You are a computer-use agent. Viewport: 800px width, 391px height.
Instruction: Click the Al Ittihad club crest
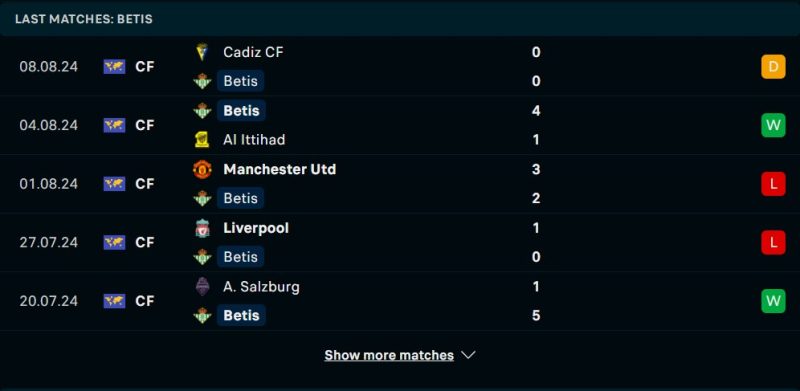coord(202,140)
